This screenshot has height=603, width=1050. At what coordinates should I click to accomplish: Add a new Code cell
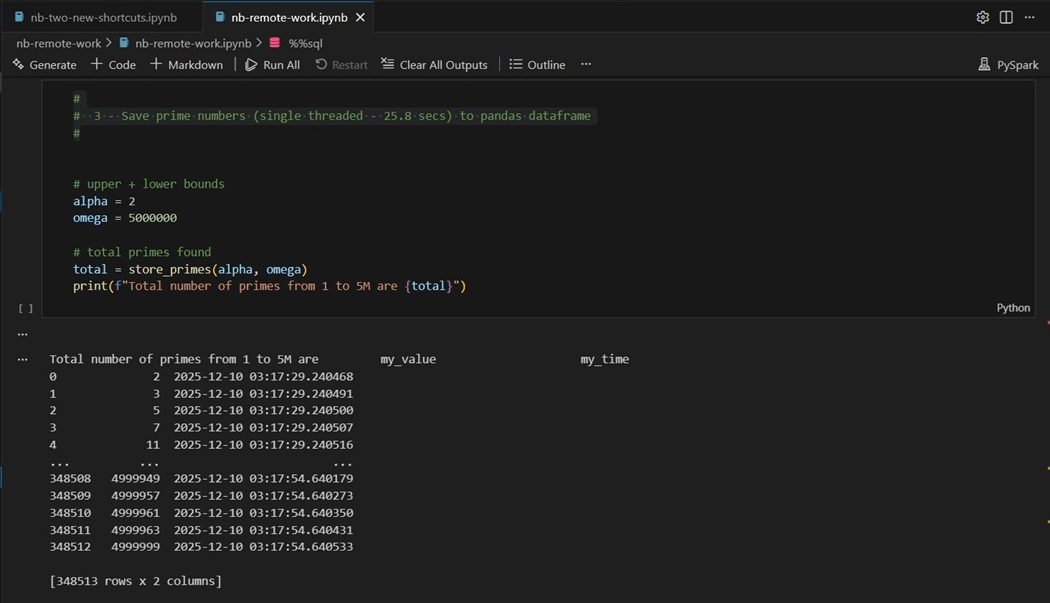tap(113, 65)
